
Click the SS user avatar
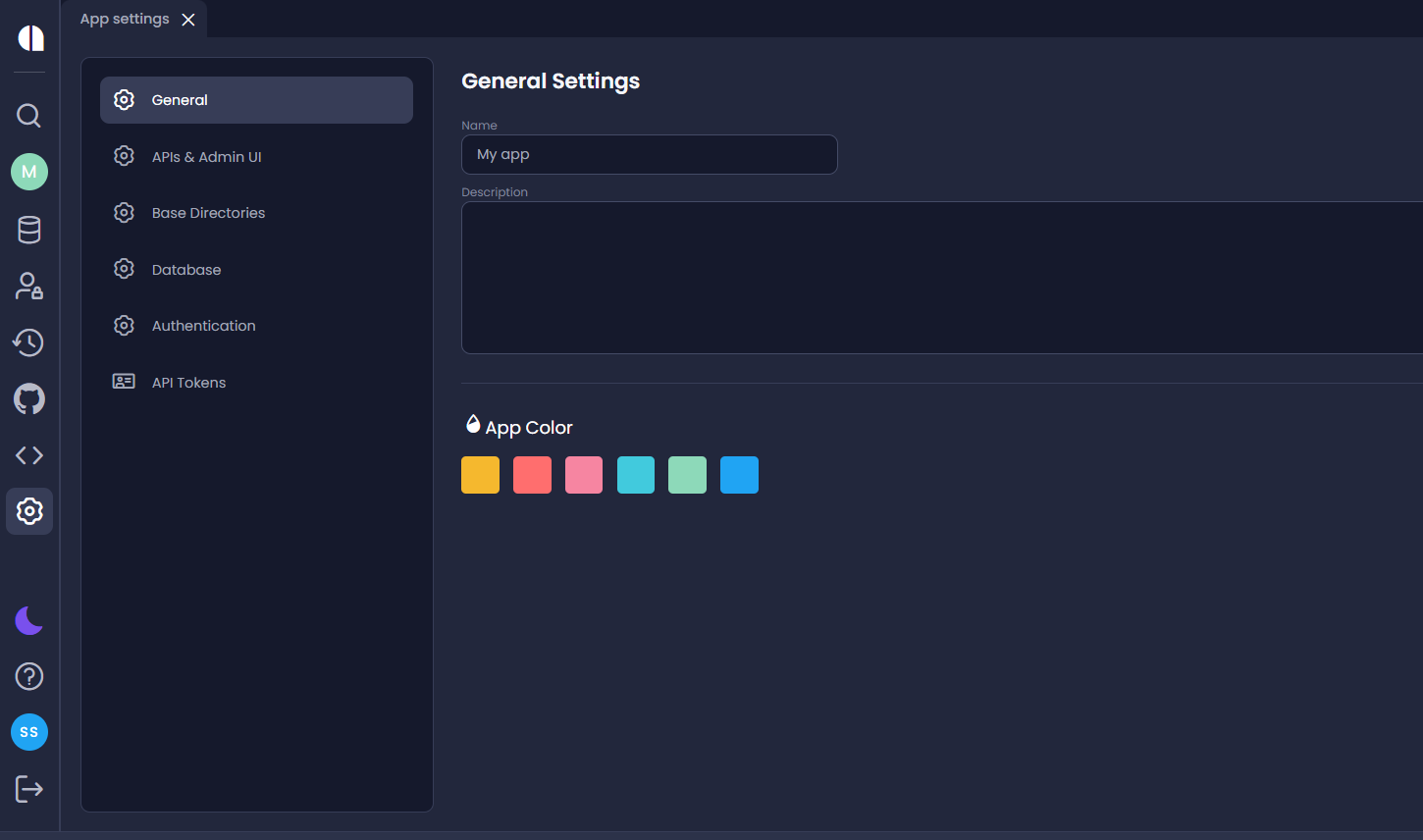coord(29,732)
